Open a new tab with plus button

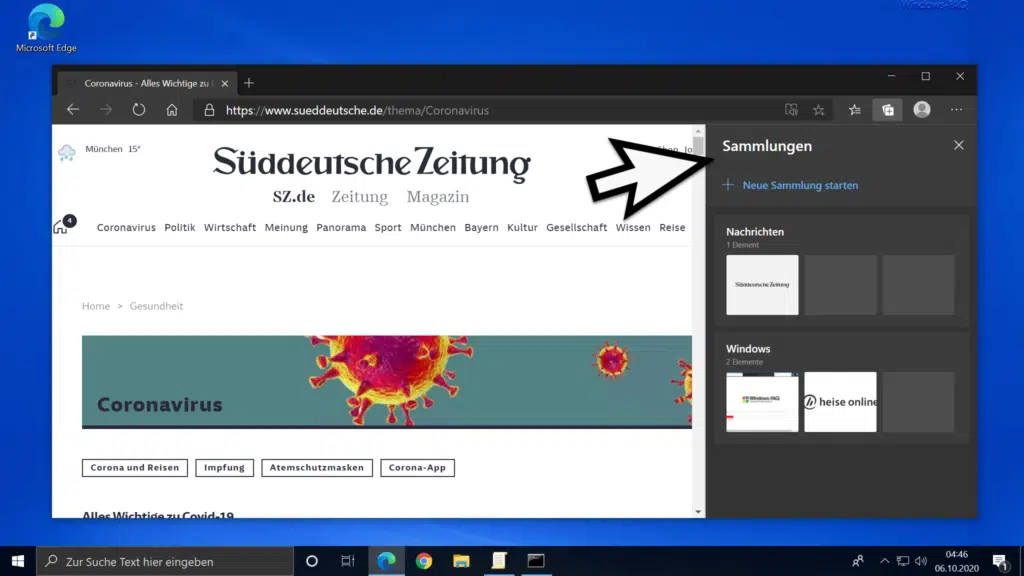pyautogui.click(x=249, y=83)
